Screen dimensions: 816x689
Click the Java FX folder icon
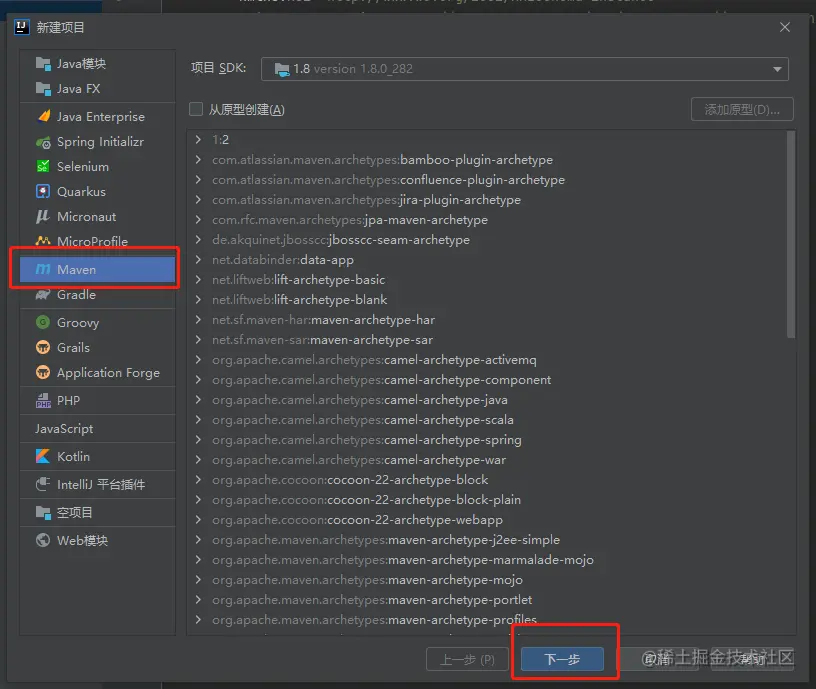(x=43, y=88)
